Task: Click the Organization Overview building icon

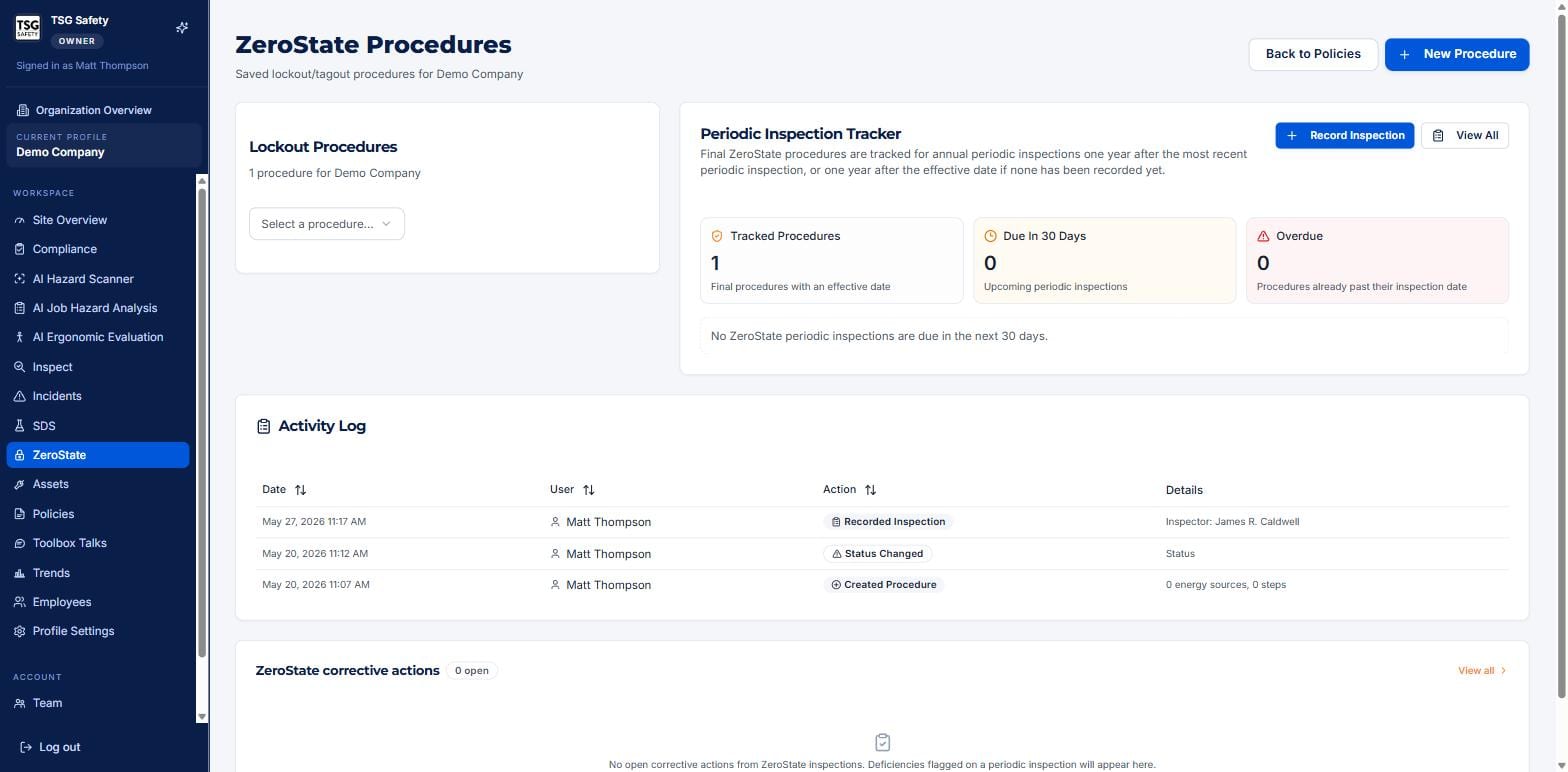Action: click(23, 110)
